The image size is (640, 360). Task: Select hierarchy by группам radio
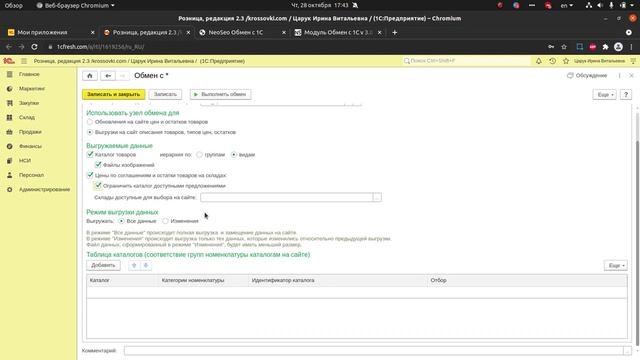[x=199, y=155]
